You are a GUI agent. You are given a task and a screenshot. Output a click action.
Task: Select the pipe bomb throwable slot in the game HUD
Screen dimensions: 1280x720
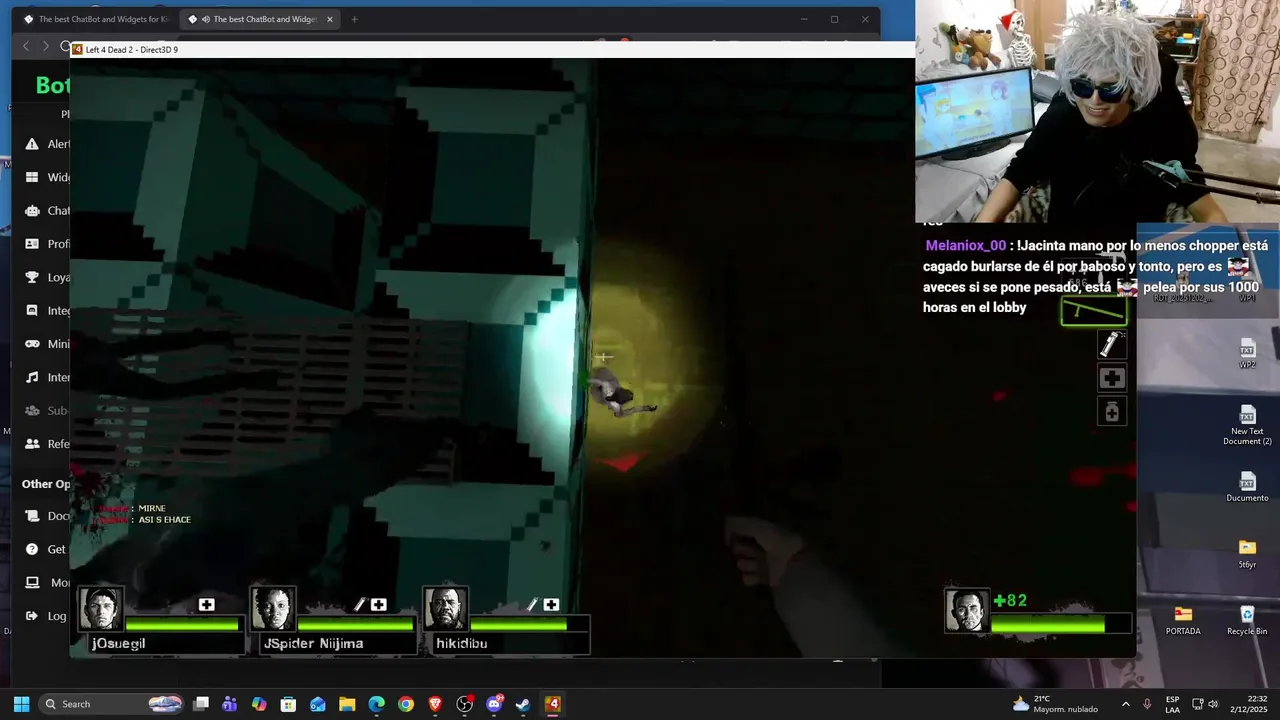click(x=1111, y=344)
